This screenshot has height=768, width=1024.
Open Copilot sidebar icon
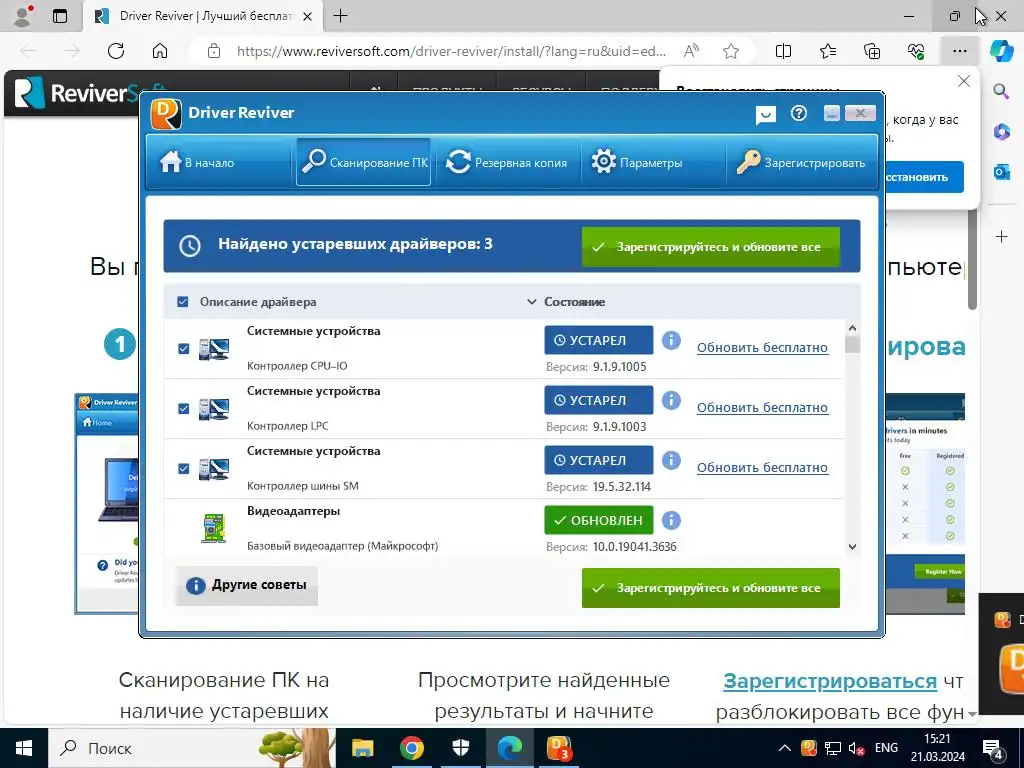[1001, 51]
